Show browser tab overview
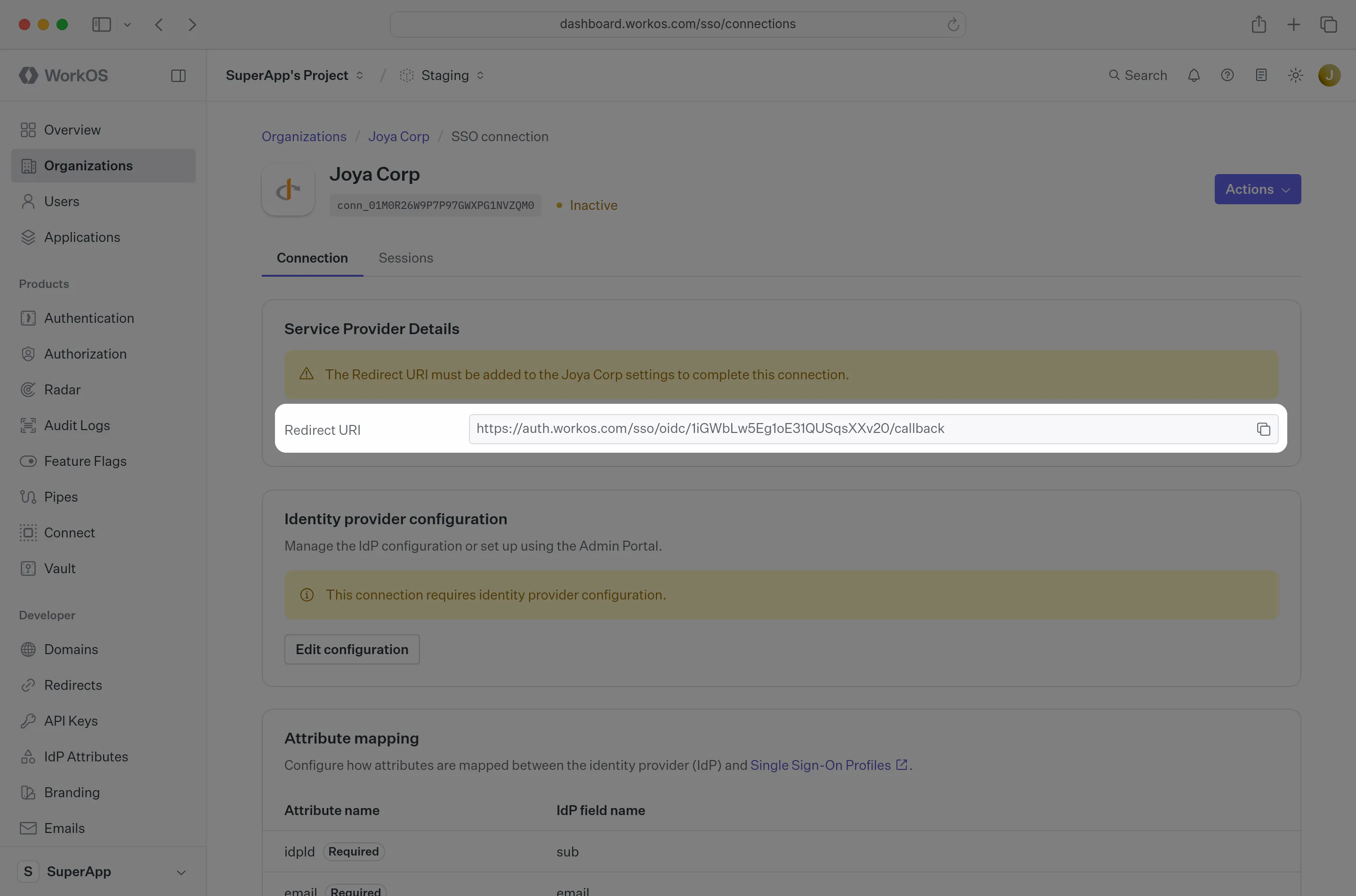This screenshot has width=1356, height=896. tap(1328, 24)
